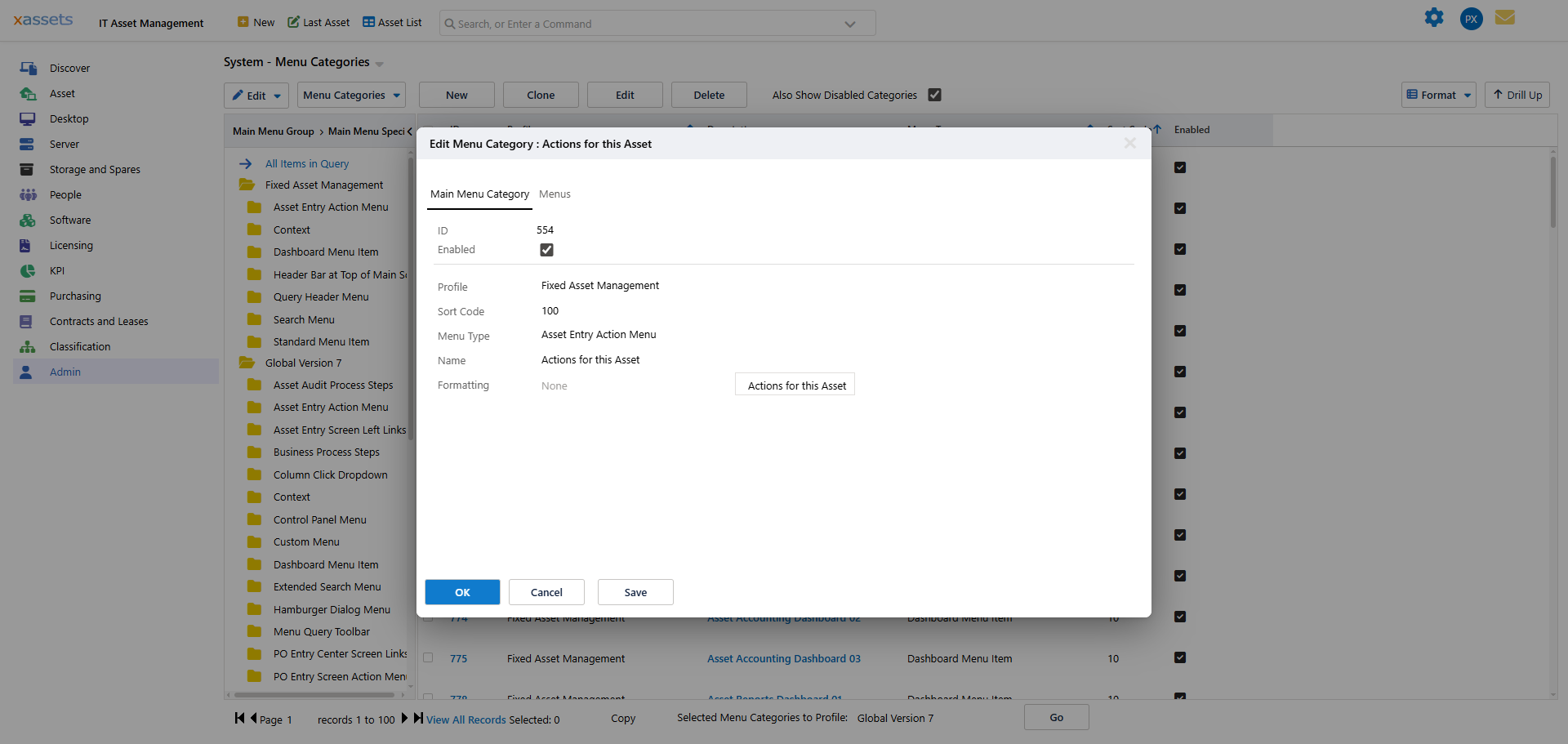Select the Main Menu Category tab
This screenshot has width=1568, height=744.
(479, 194)
